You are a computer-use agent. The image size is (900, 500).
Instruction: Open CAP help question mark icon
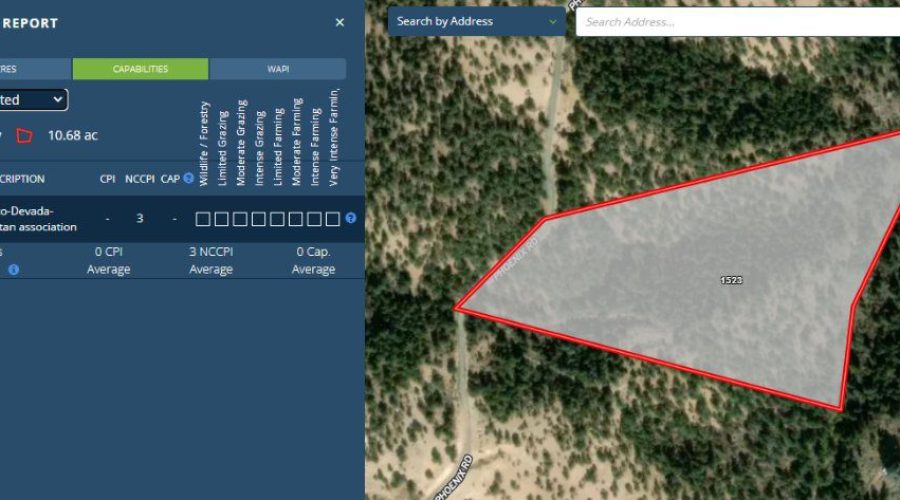188,178
